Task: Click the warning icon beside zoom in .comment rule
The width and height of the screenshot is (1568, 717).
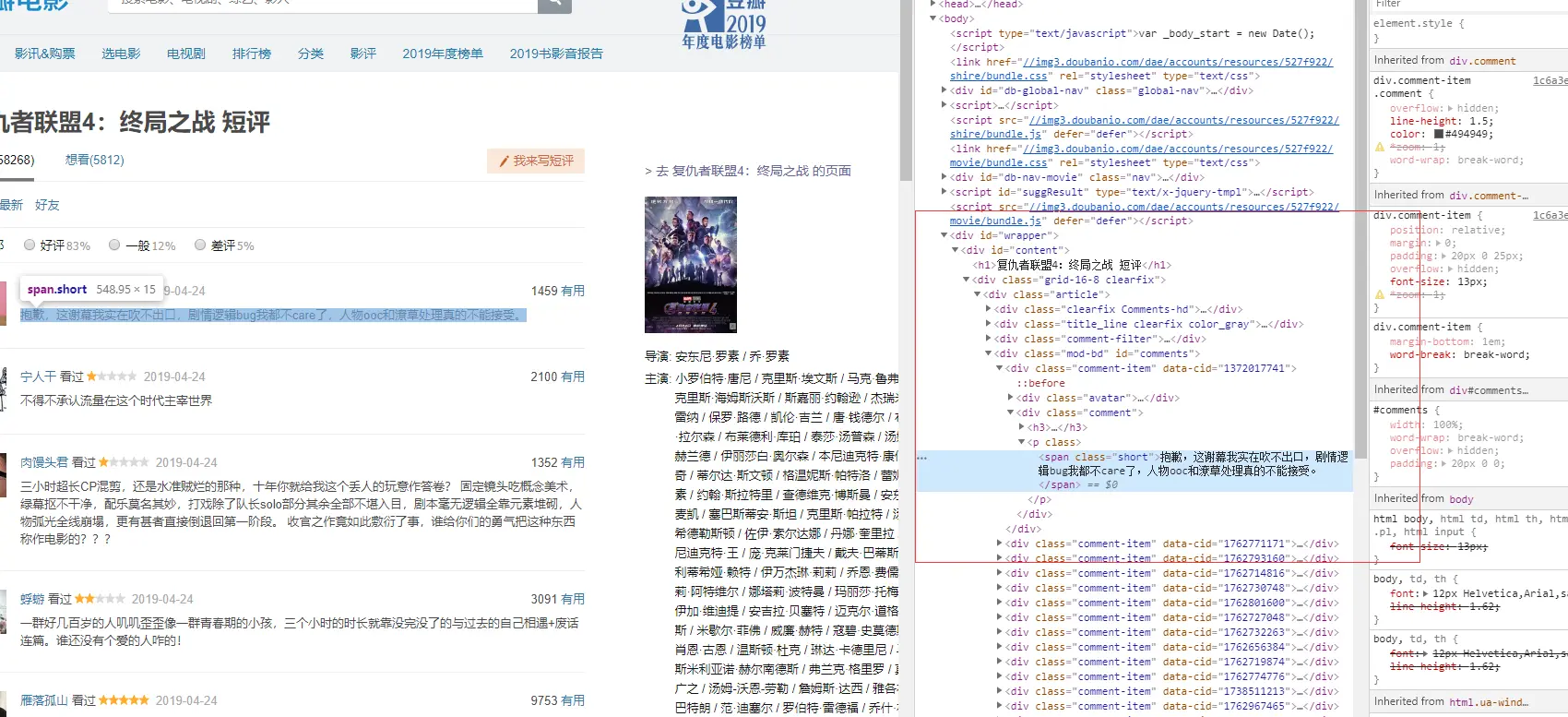Action: (1380, 147)
